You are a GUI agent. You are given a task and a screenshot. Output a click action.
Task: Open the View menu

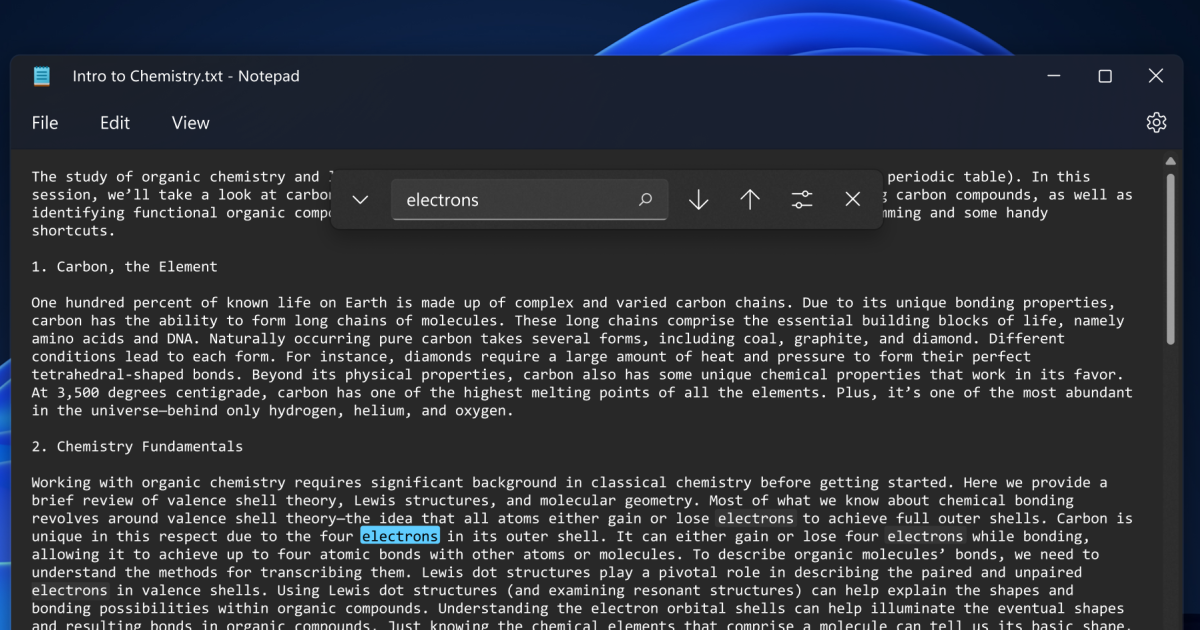[189, 122]
